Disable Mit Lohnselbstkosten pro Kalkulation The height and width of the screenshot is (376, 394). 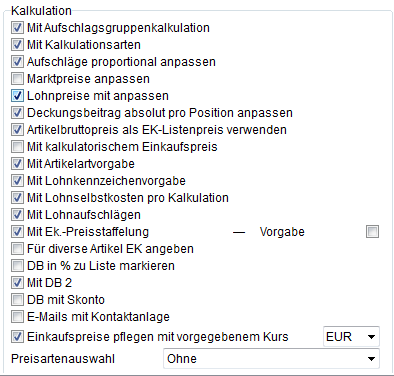pyautogui.click(x=17, y=198)
